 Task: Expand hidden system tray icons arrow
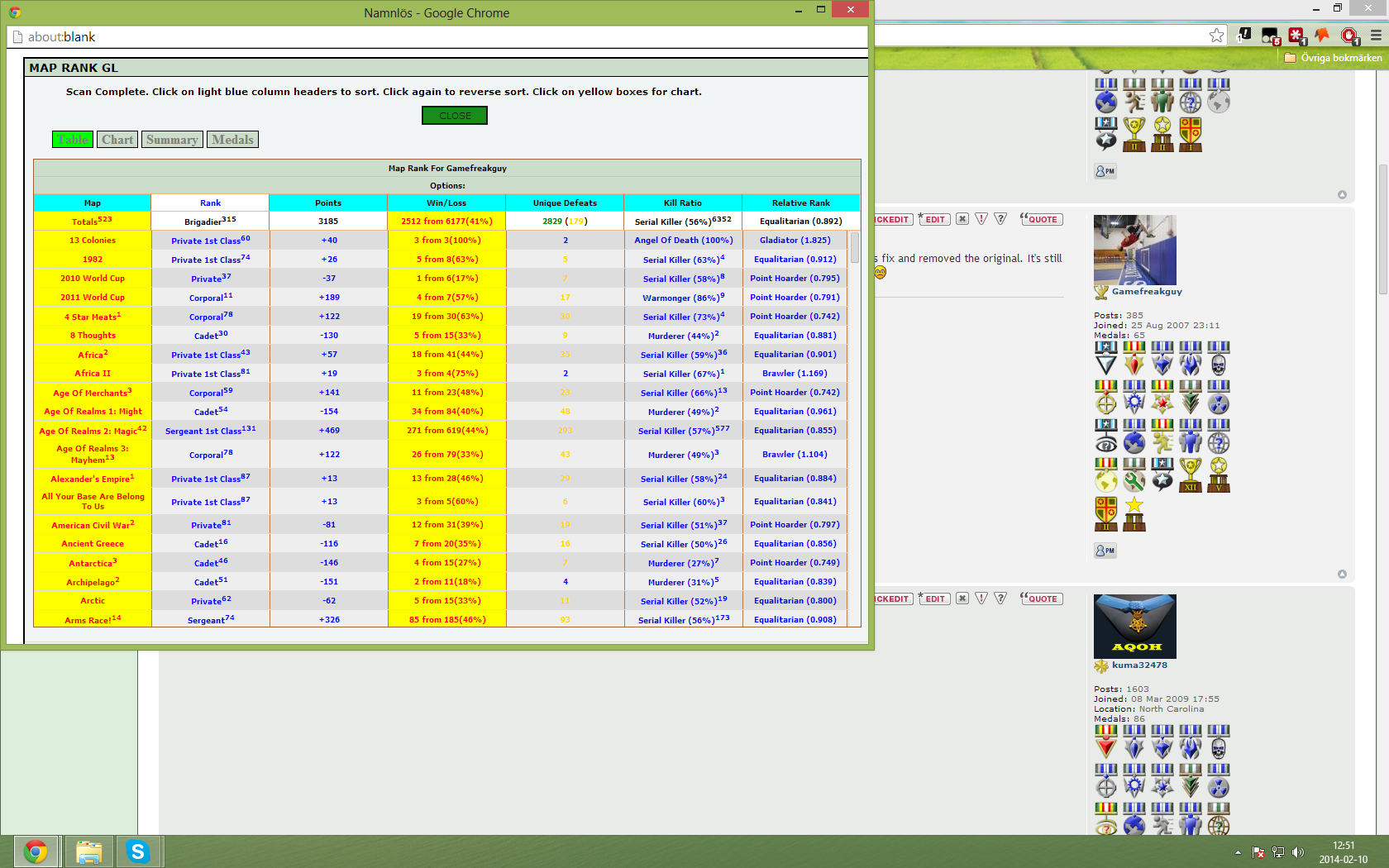(1238, 852)
